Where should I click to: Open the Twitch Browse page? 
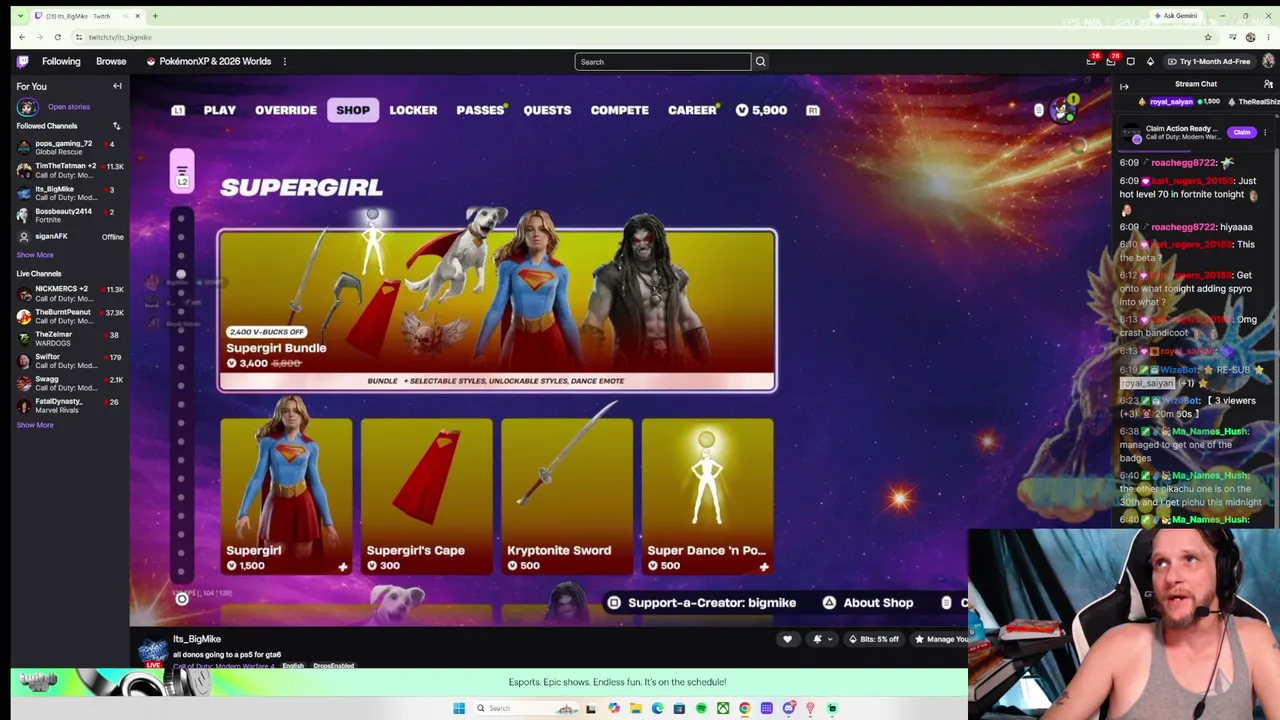coord(111,61)
